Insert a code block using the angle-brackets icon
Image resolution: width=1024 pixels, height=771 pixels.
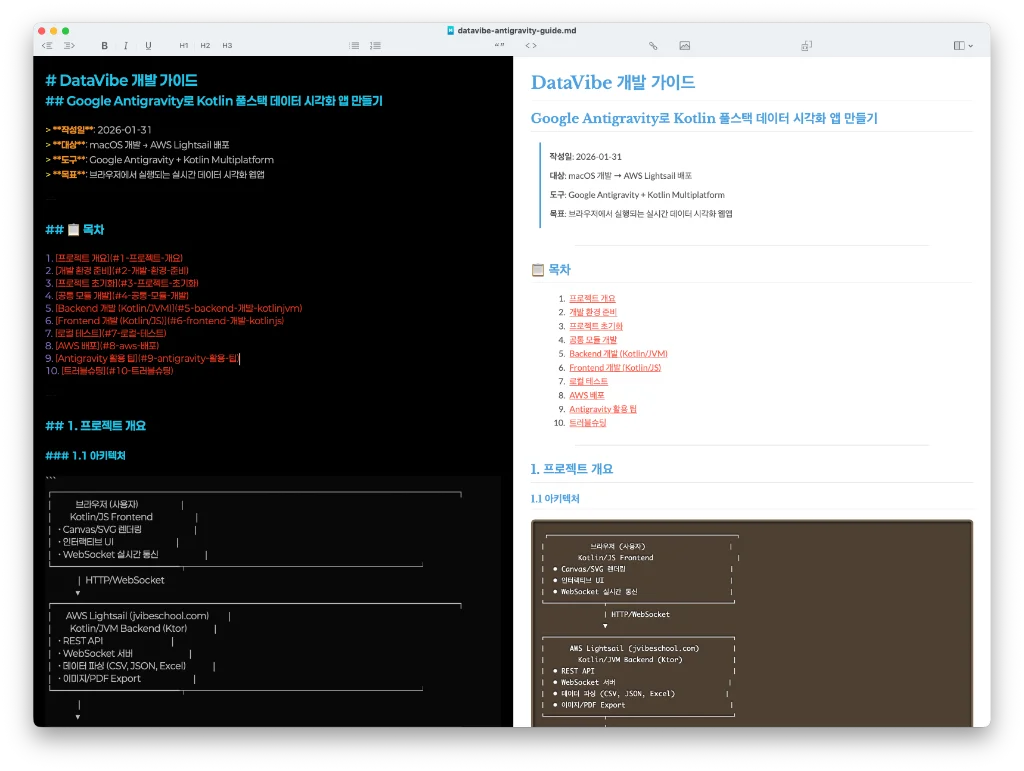point(531,46)
